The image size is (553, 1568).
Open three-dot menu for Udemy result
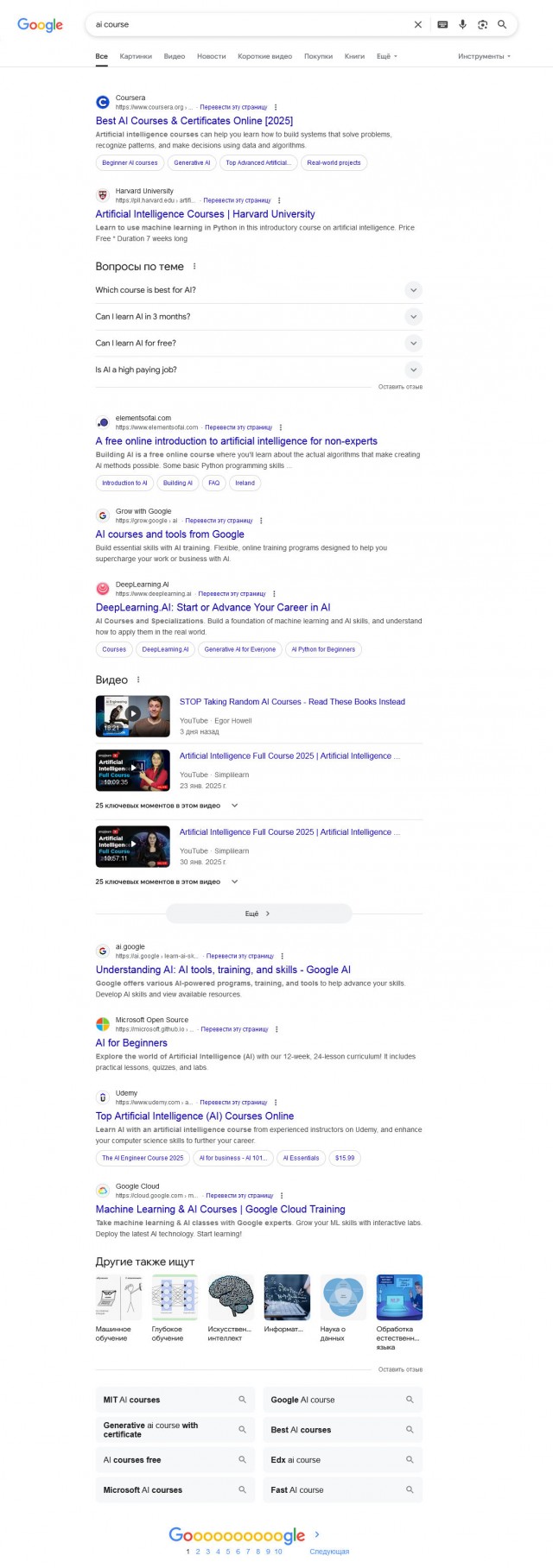(x=276, y=1103)
